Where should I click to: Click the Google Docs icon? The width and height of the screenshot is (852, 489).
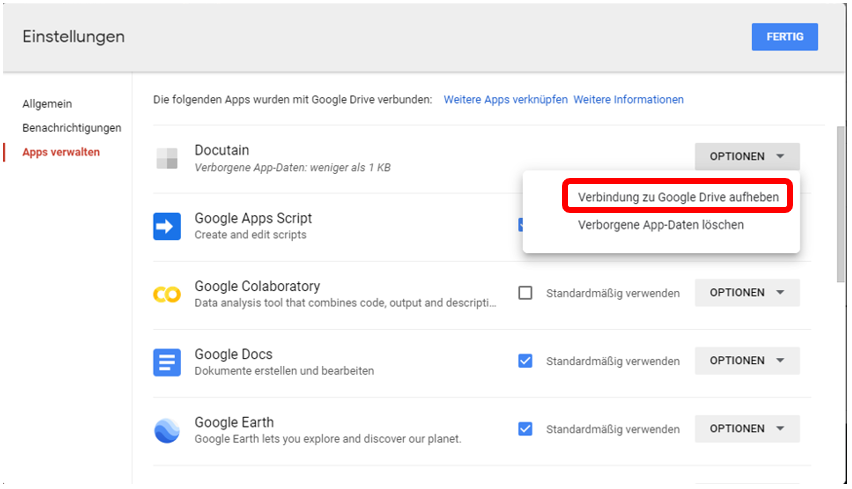tap(167, 362)
